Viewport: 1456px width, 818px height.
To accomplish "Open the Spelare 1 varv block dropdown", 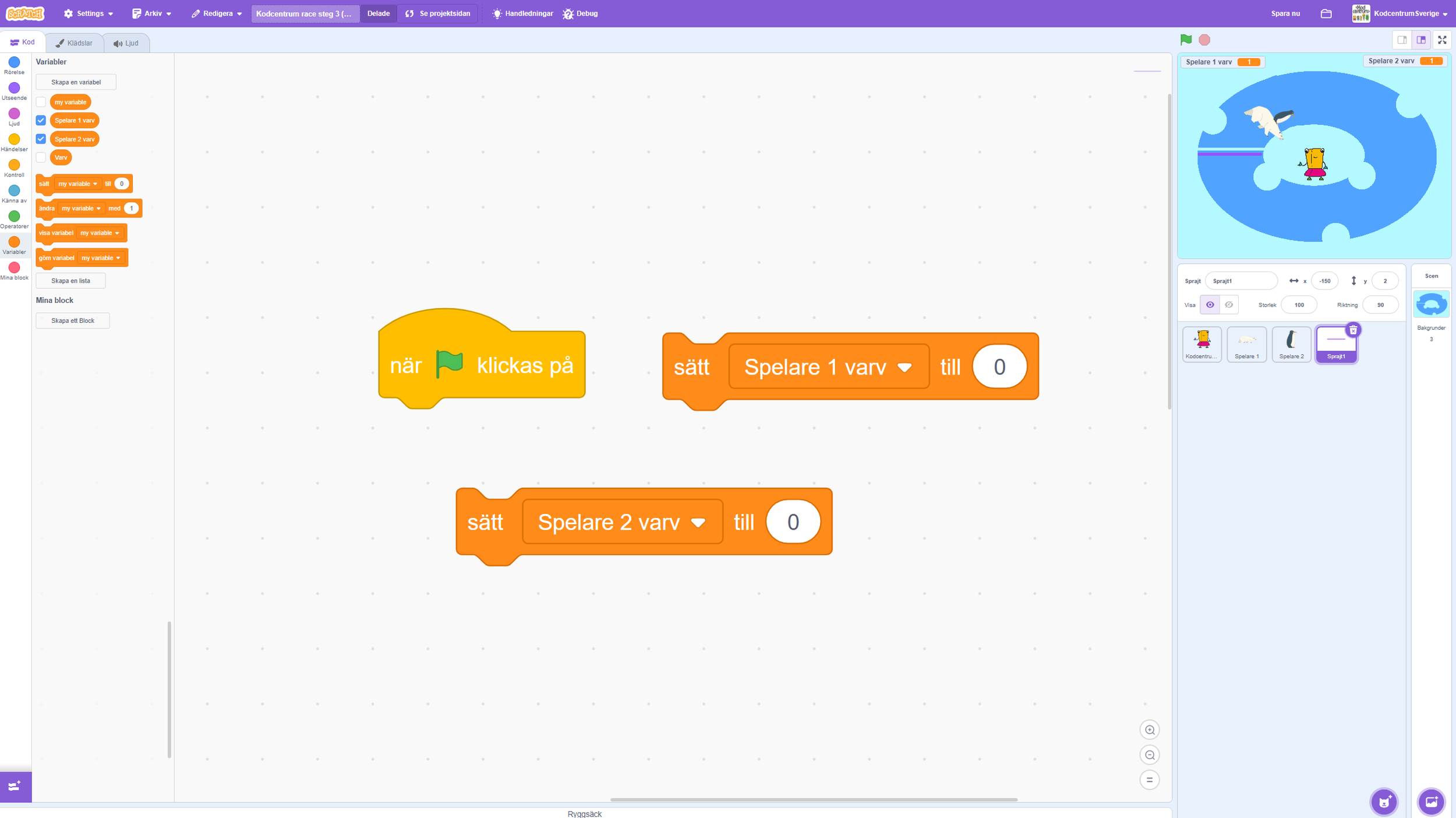I will [904, 368].
